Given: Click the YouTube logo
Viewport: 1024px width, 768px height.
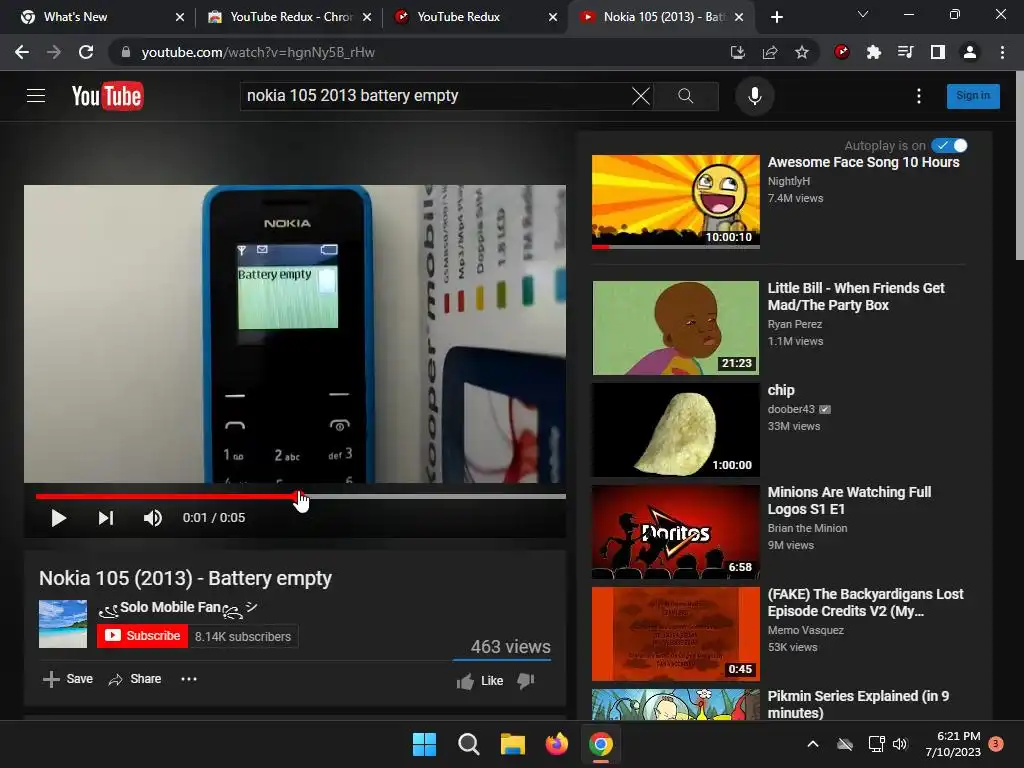Looking at the screenshot, I should point(107,96).
